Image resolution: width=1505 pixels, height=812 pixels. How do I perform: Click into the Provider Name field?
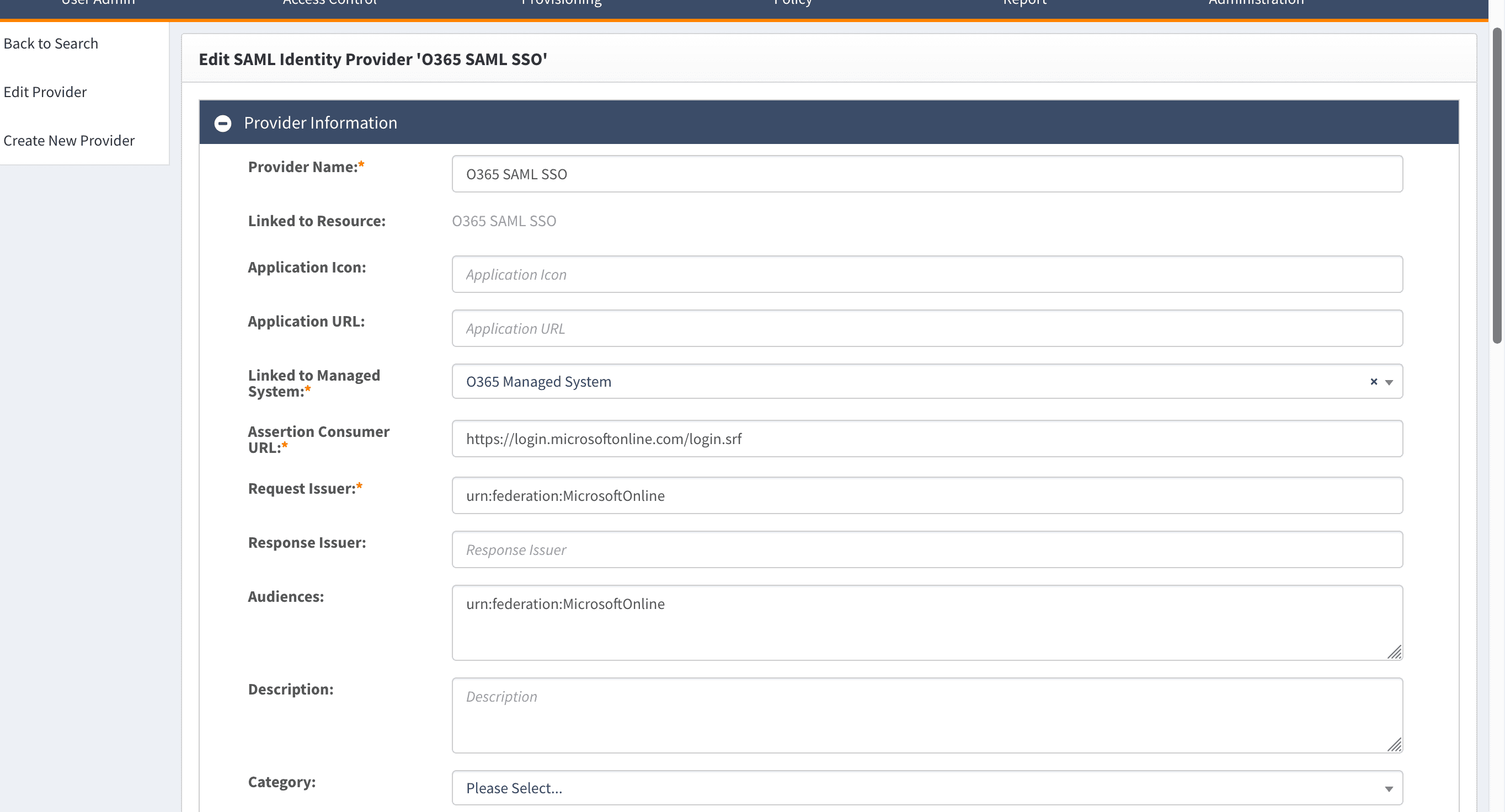[x=927, y=174]
